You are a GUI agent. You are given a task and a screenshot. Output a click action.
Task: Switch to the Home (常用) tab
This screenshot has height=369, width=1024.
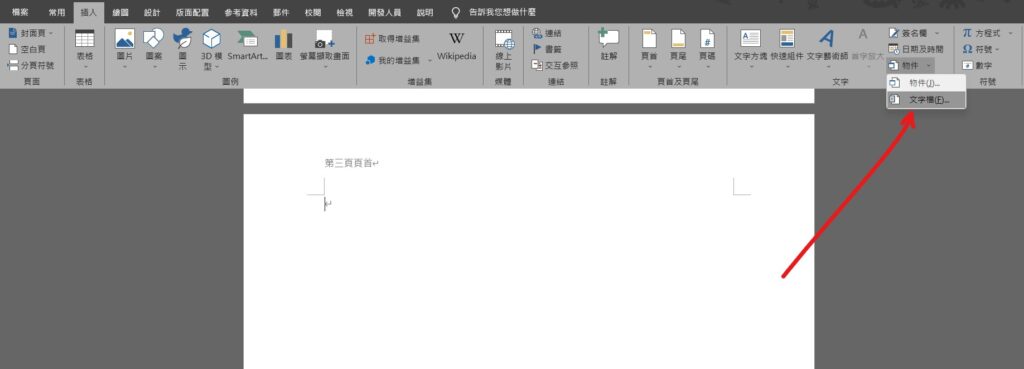57,12
